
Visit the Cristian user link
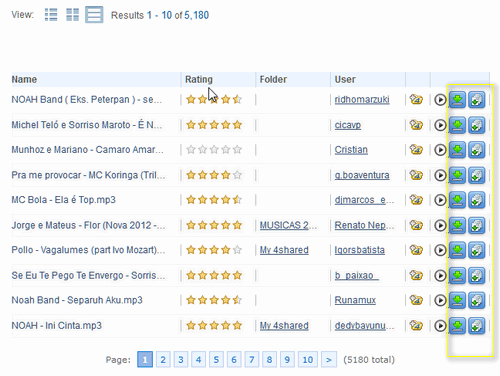point(351,150)
